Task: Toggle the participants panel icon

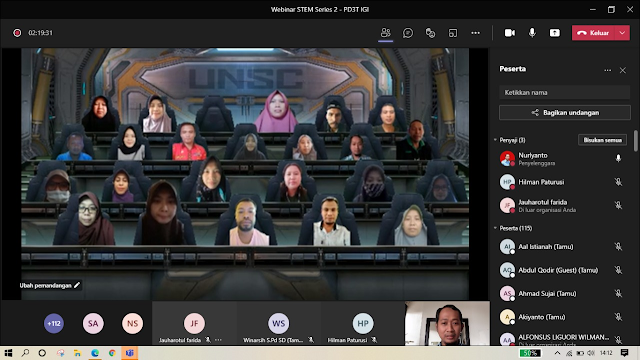Action: pyautogui.click(x=385, y=33)
